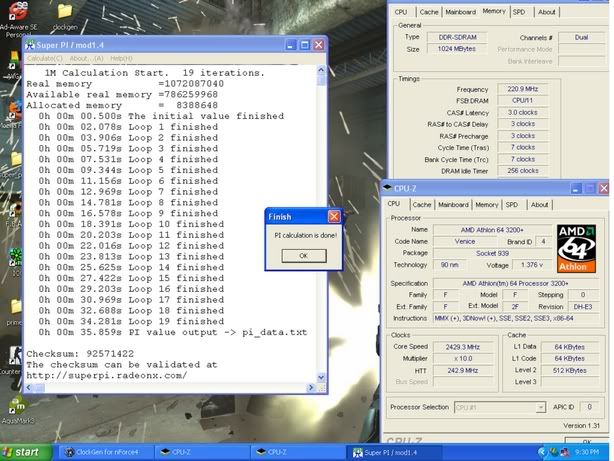This screenshot has height=461, width=614.
Task: Open the clockgen folder on desktop
Action: pos(65,13)
